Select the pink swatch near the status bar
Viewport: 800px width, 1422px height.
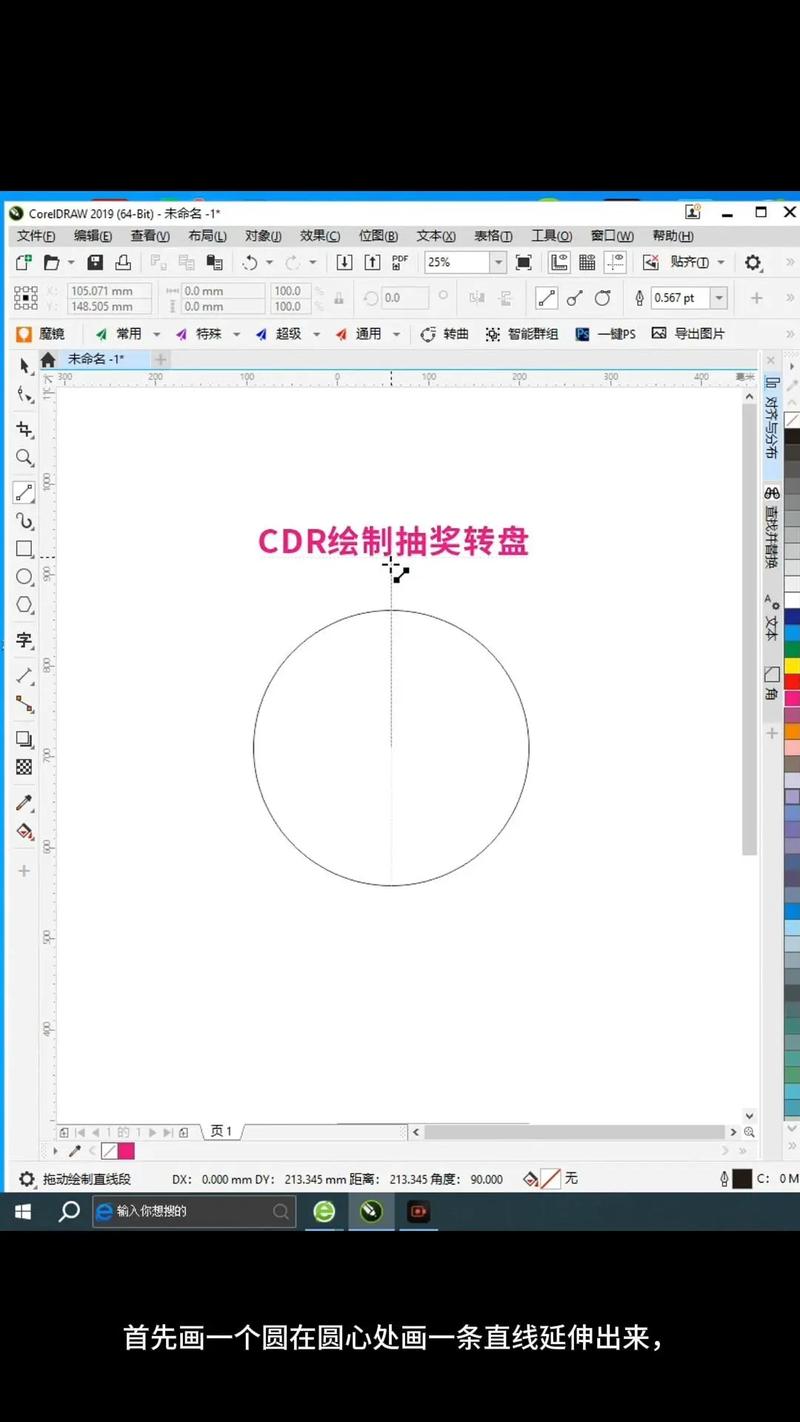click(126, 1151)
